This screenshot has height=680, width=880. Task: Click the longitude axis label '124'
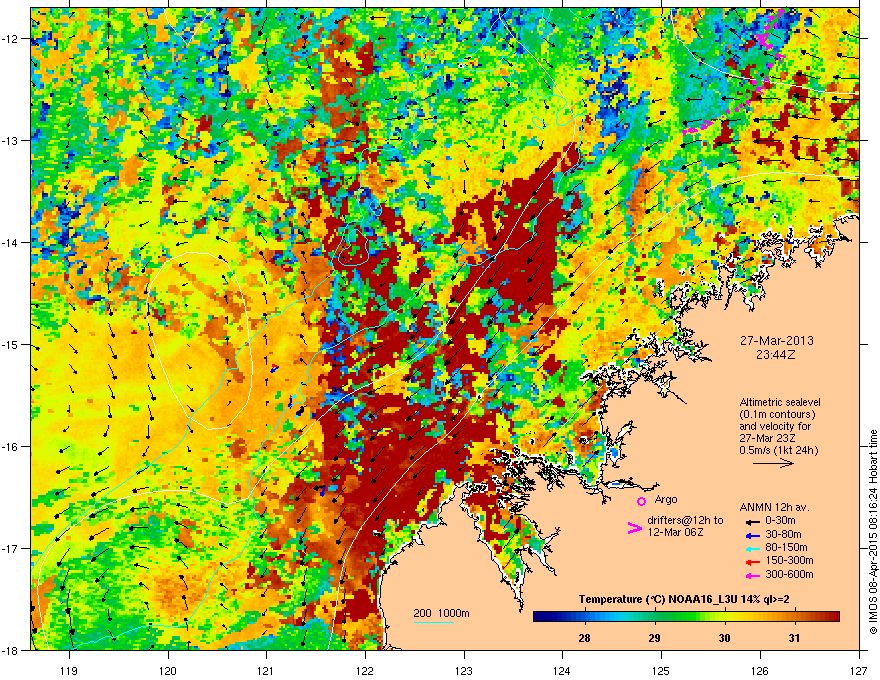(x=562, y=670)
